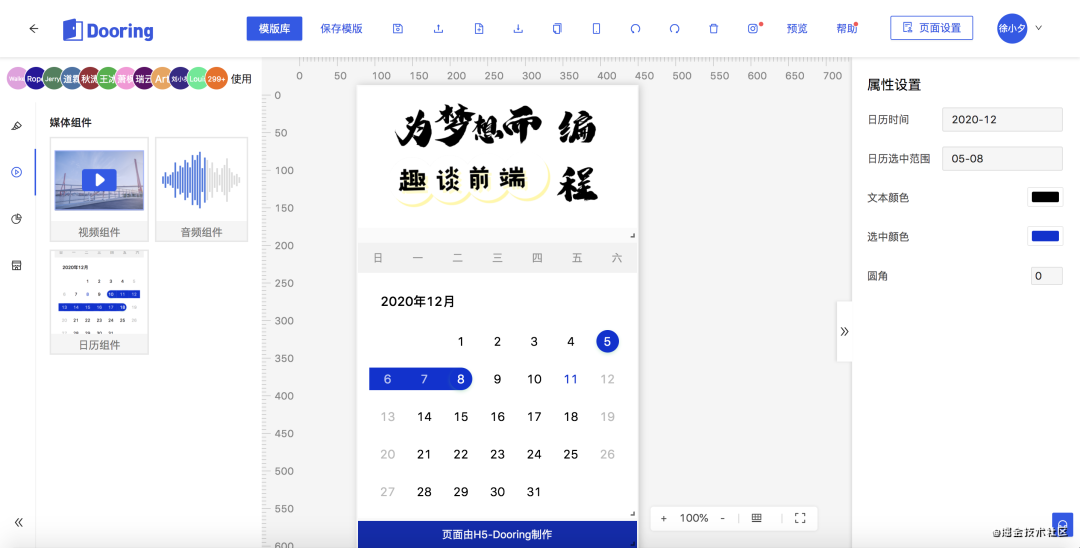Click the 100% zoom value

694,518
